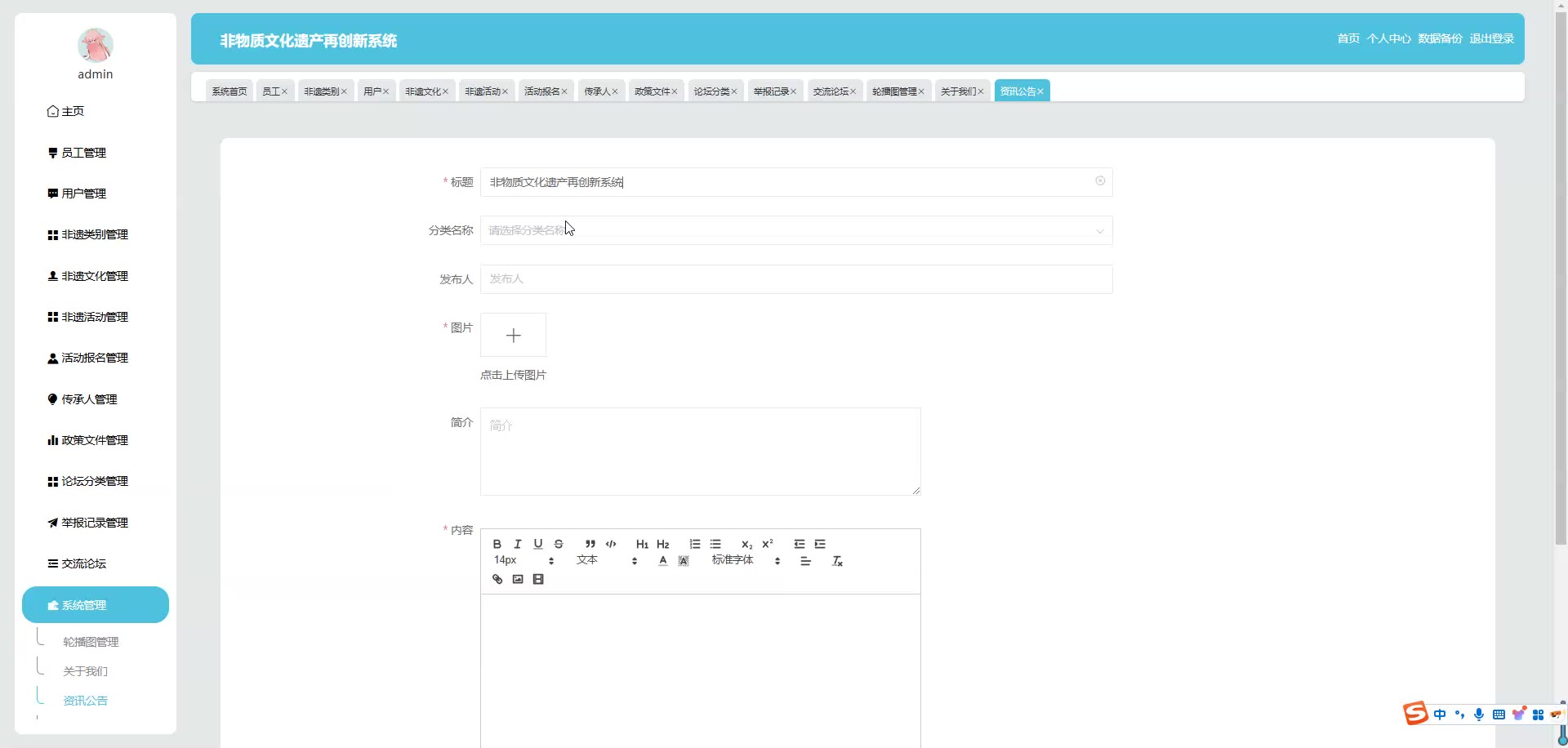
Task: Focus the 发布人 input field
Action: tap(796, 279)
